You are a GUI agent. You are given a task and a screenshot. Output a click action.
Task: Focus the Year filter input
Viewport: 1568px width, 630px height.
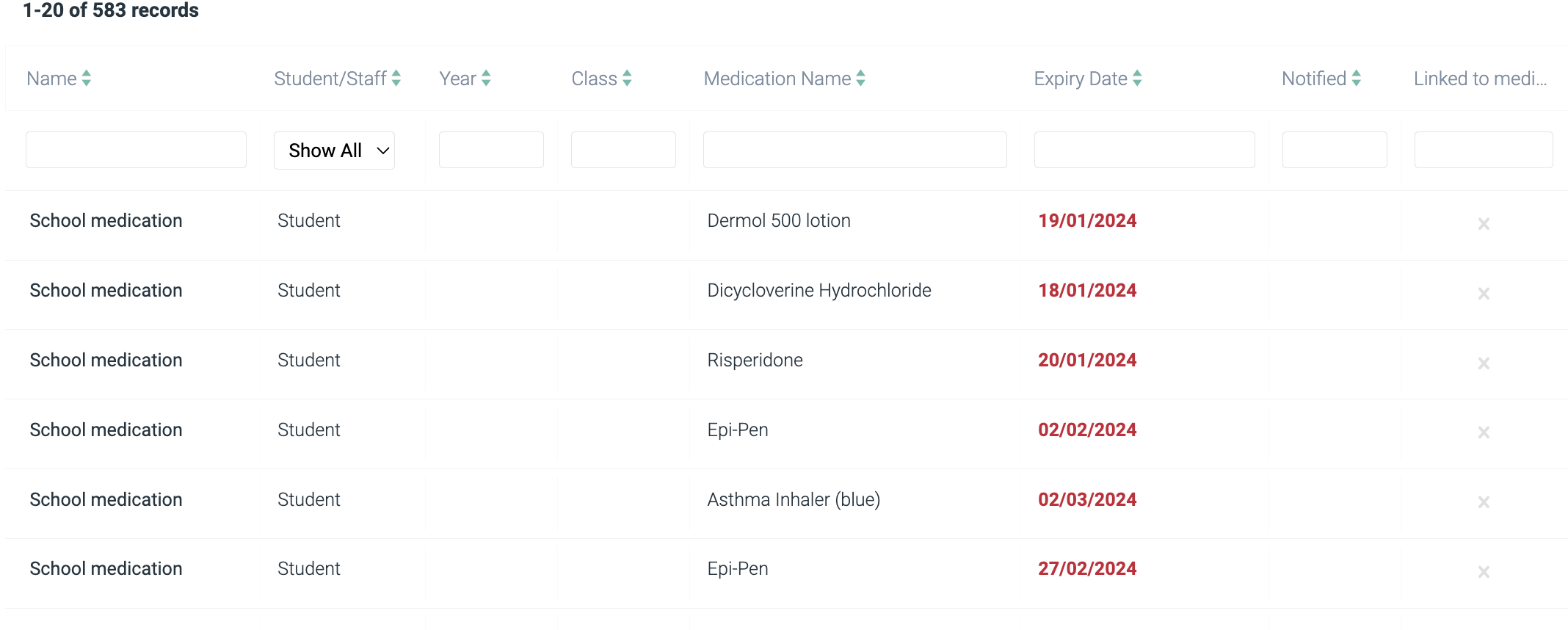coord(491,150)
